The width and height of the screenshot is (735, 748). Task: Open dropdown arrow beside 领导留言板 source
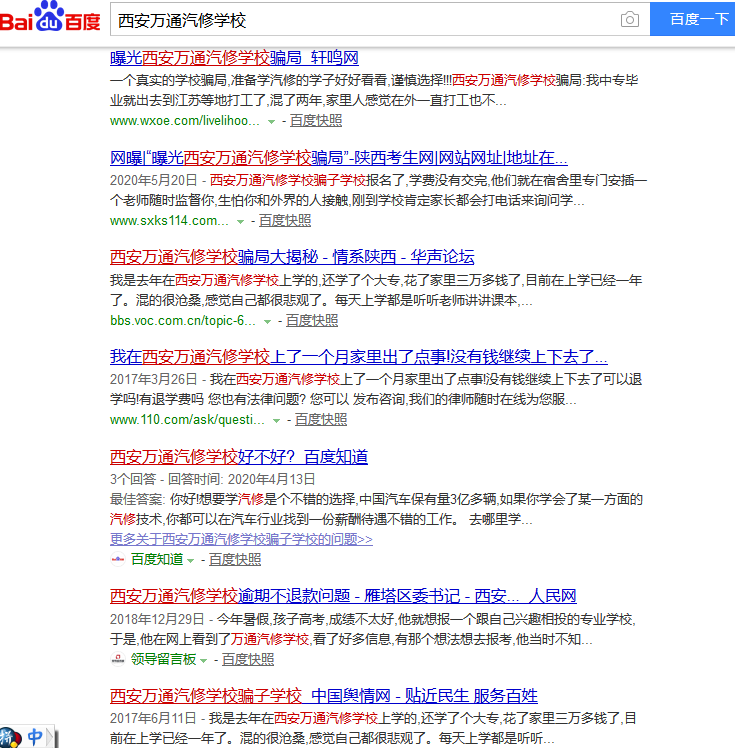coord(203,660)
